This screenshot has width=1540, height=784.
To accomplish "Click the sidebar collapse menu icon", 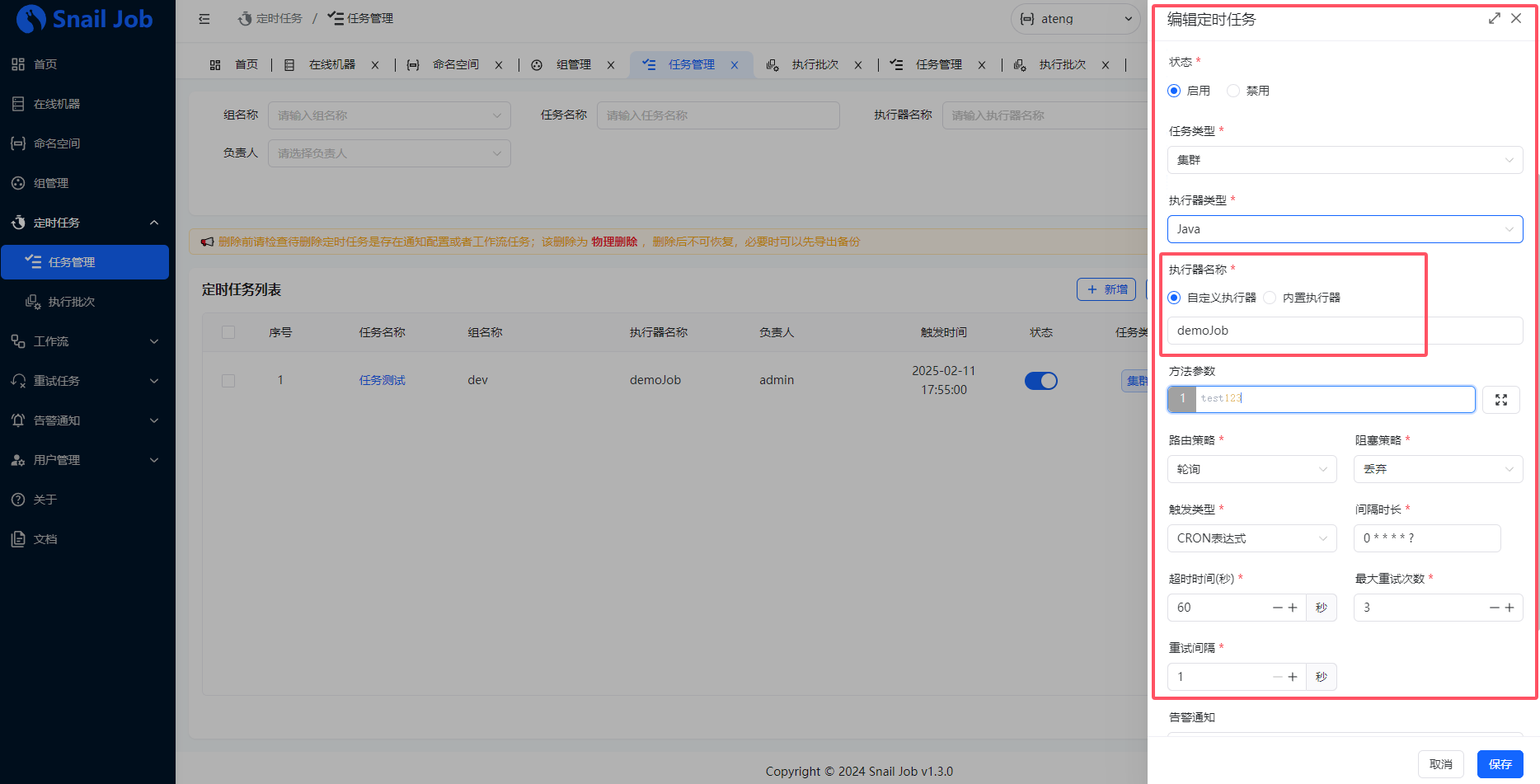I will coord(204,19).
